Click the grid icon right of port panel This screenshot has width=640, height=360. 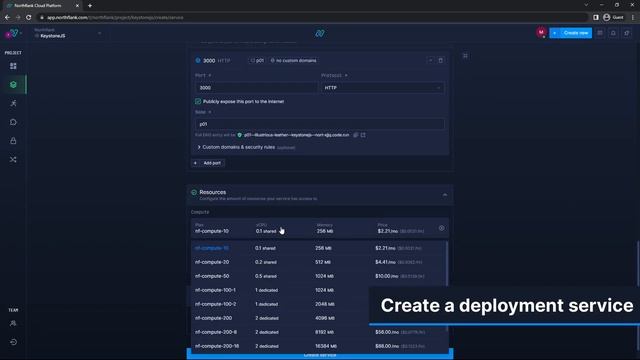pyautogui.click(x=465, y=56)
